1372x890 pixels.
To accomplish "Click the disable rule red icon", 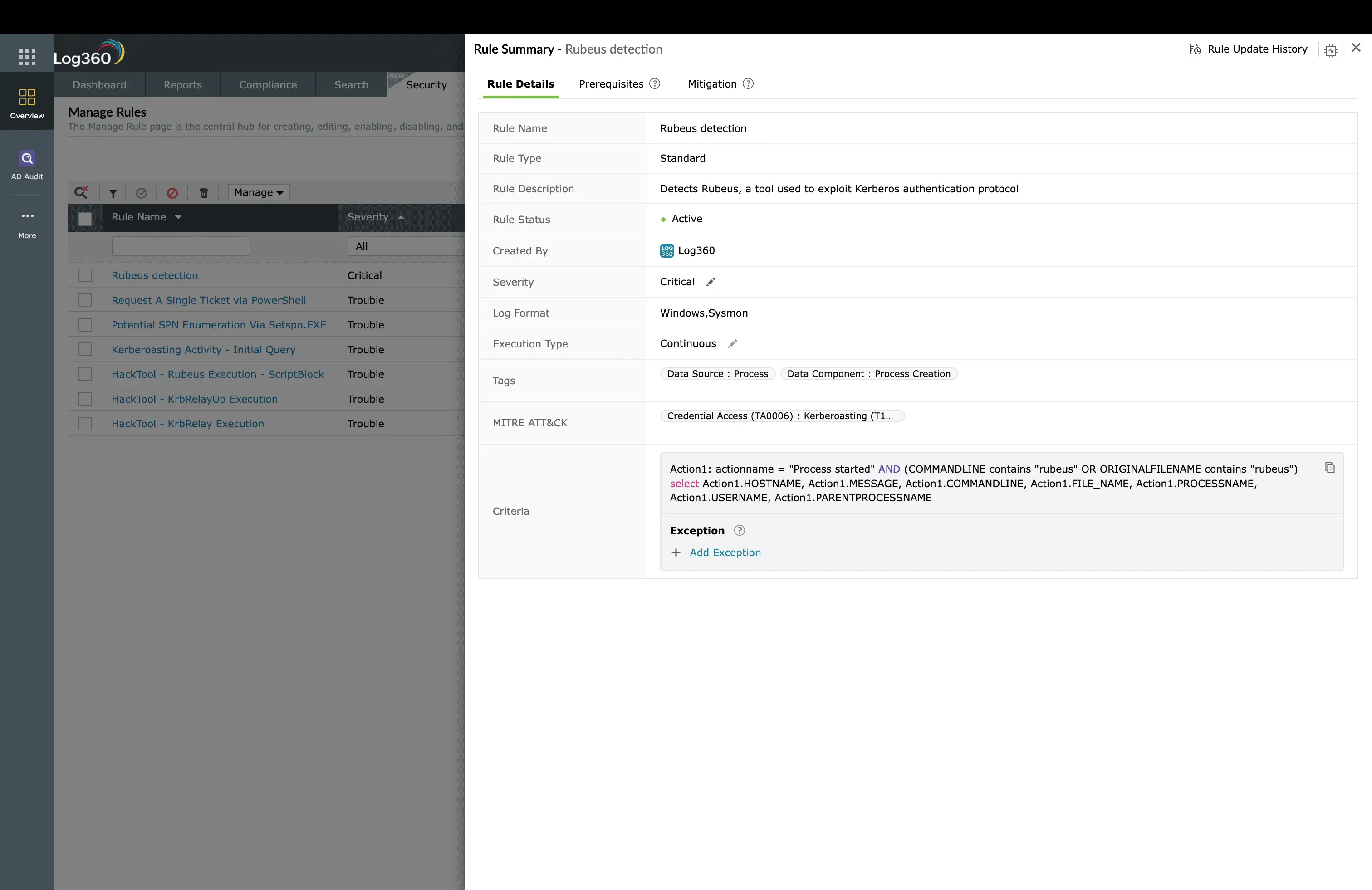I will point(172,193).
